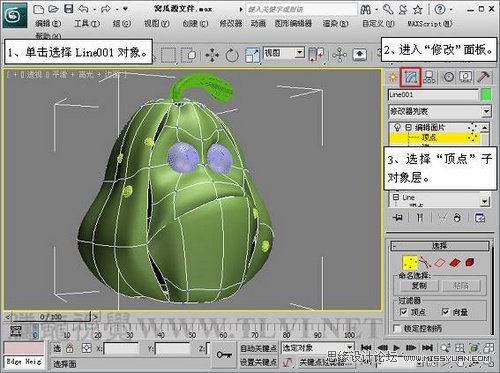Image resolution: width=500 pixels, height=373 pixels.
Task: Toggle show end result button
Action: pyautogui.click(x=419, y=218)
